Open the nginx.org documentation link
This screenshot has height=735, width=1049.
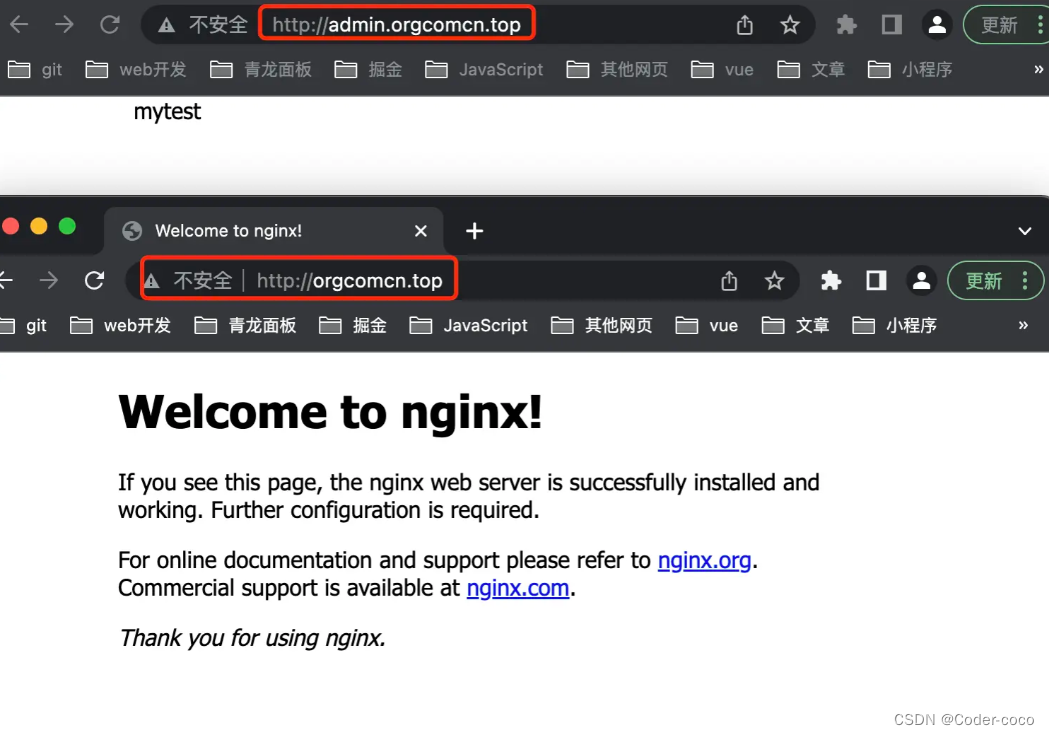[x=704, y=561]
